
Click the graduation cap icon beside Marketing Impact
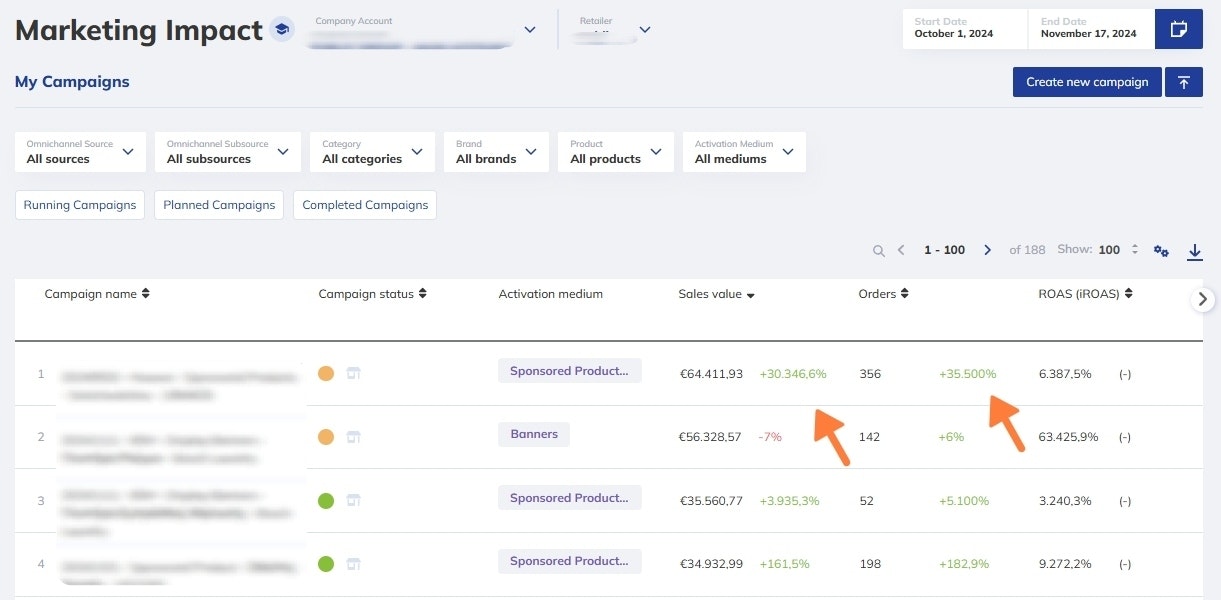click(282, 30)
